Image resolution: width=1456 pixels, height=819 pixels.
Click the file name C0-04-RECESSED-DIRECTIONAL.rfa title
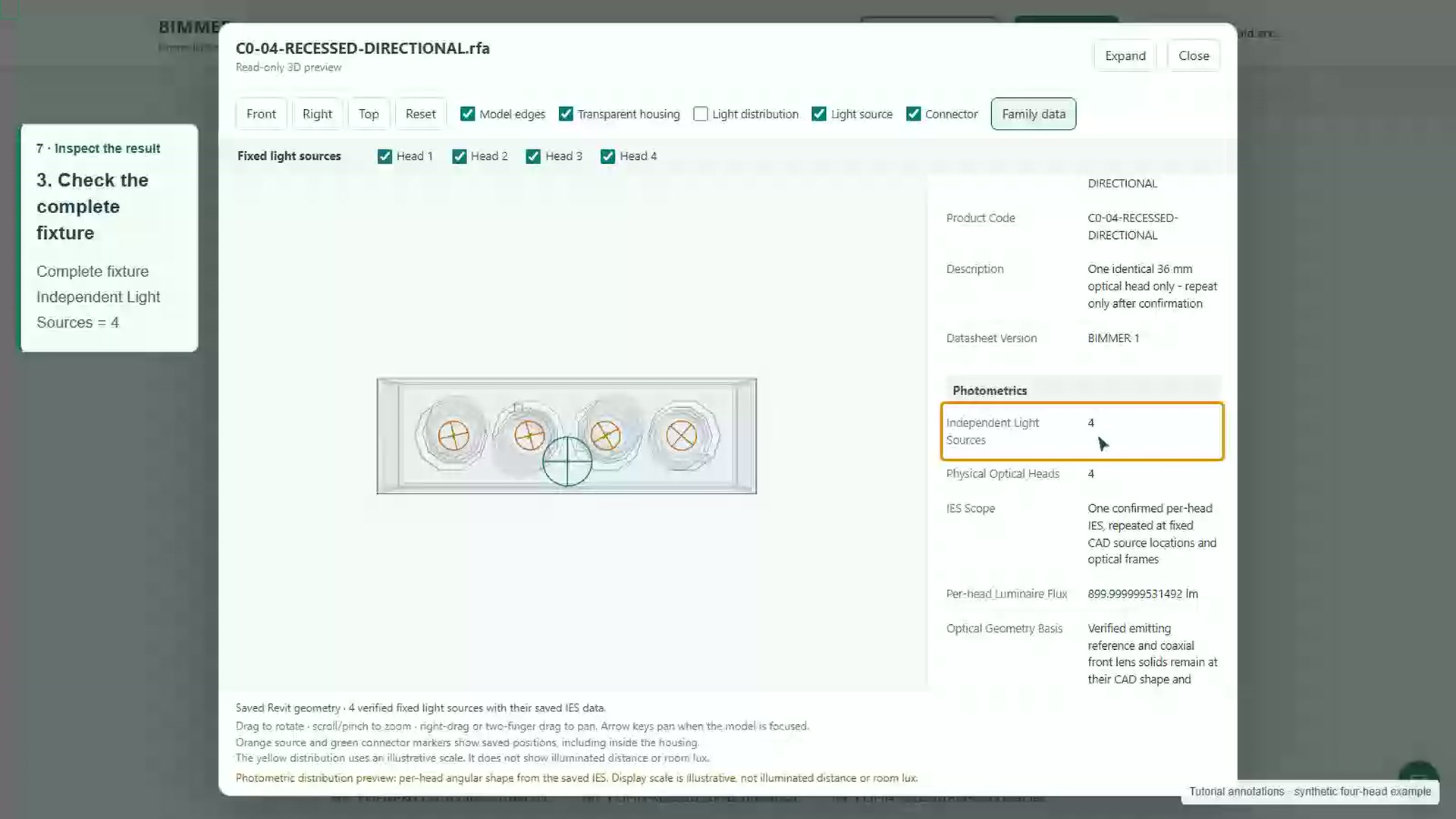click(362, 49)
